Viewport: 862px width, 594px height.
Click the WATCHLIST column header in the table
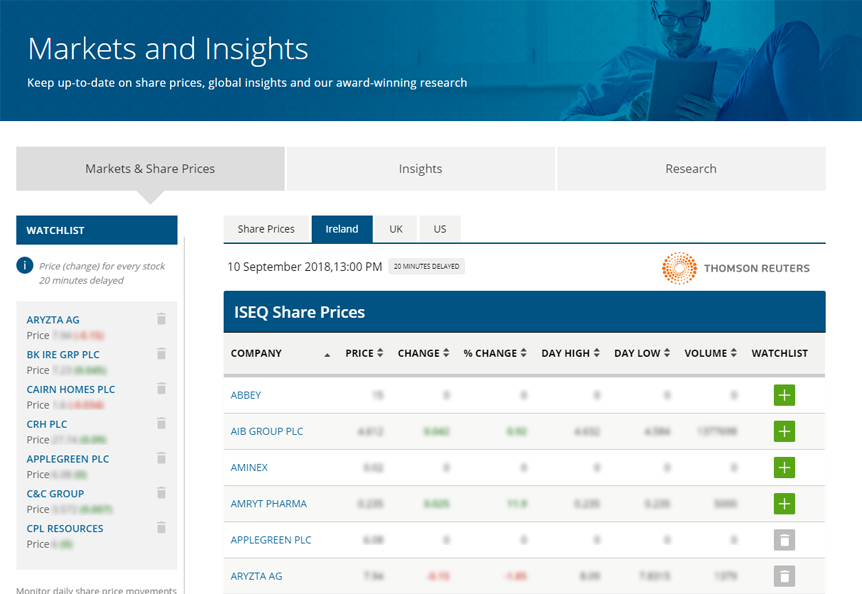[780, 353]
